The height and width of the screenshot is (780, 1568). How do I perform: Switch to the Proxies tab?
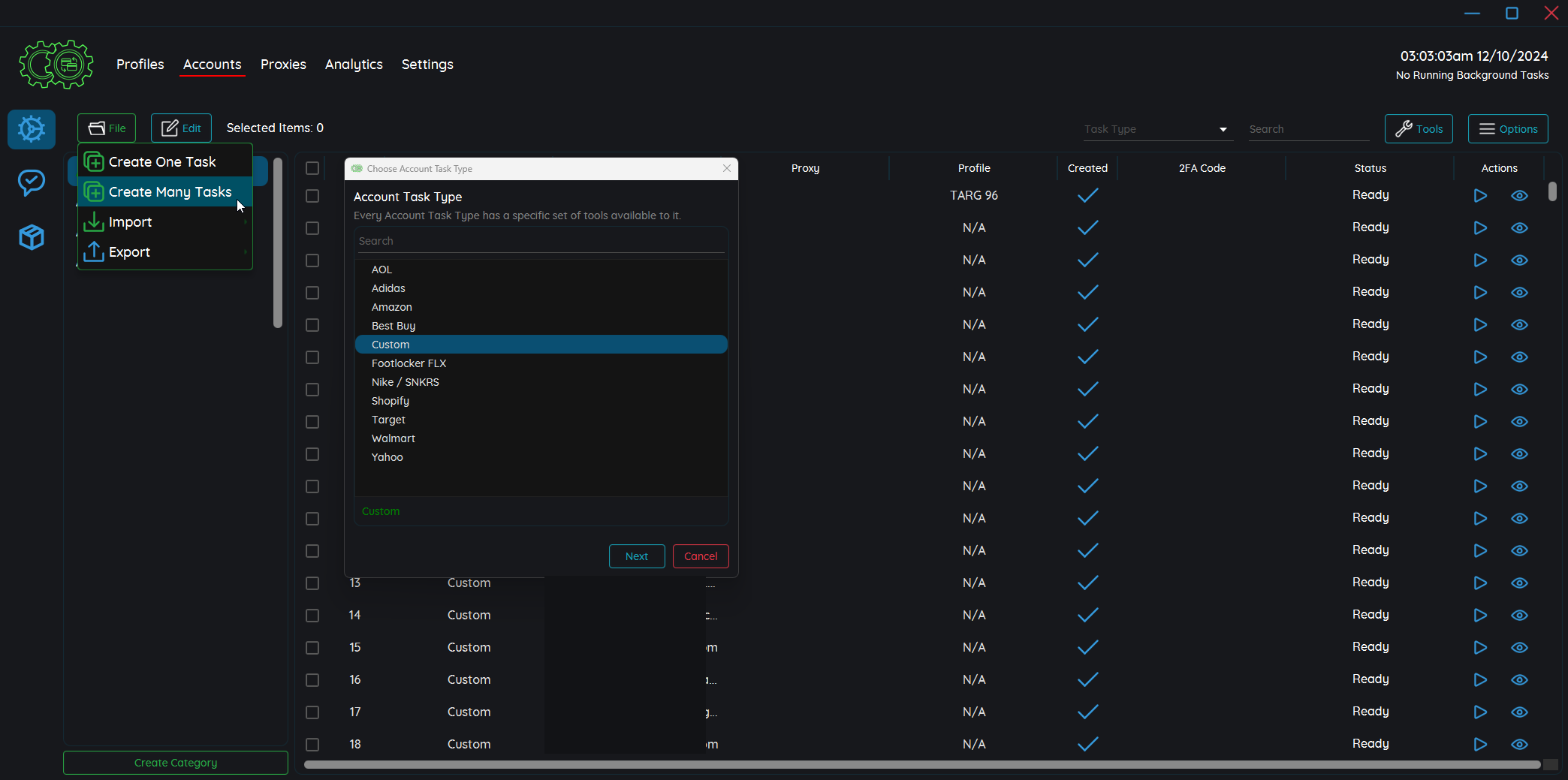tap(283, 65)
